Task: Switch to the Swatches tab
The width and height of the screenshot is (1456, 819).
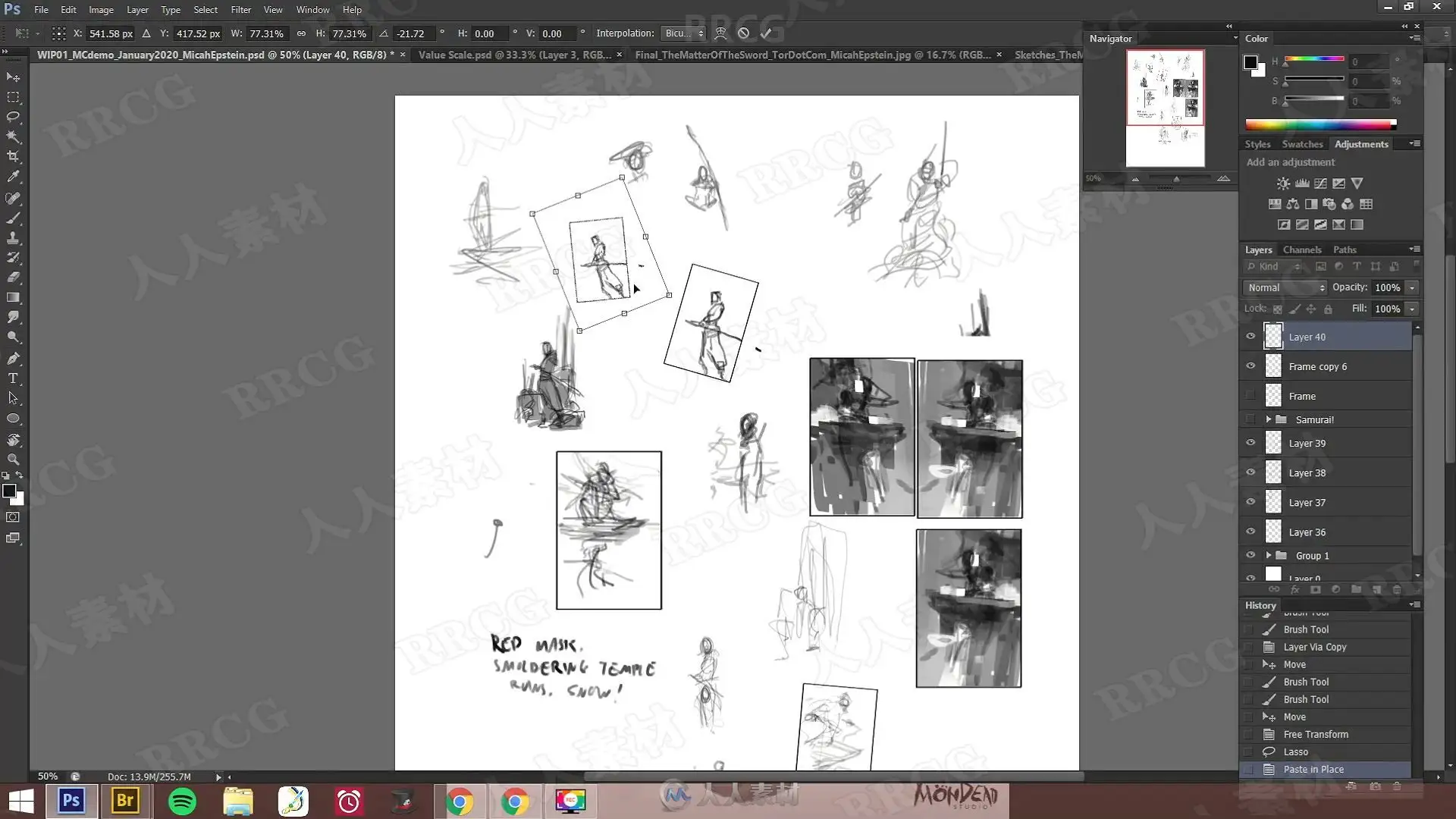Action: 1302,144
